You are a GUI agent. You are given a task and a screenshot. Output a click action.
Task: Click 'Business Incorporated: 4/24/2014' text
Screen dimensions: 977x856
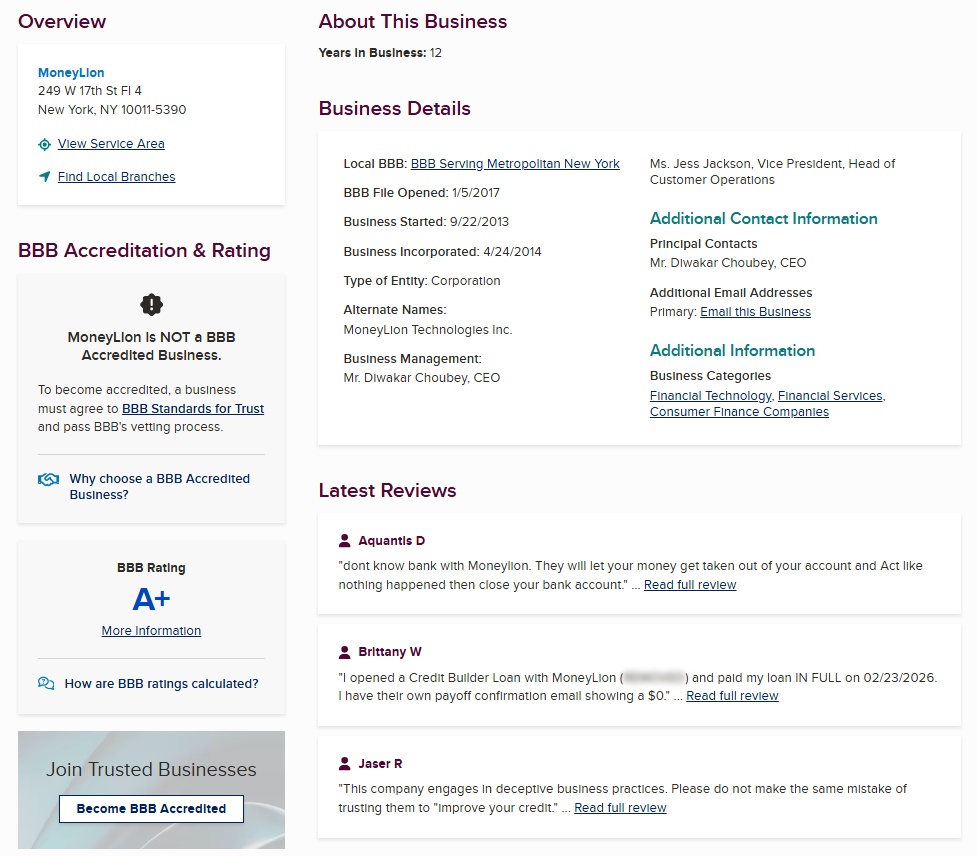[442, 252]
